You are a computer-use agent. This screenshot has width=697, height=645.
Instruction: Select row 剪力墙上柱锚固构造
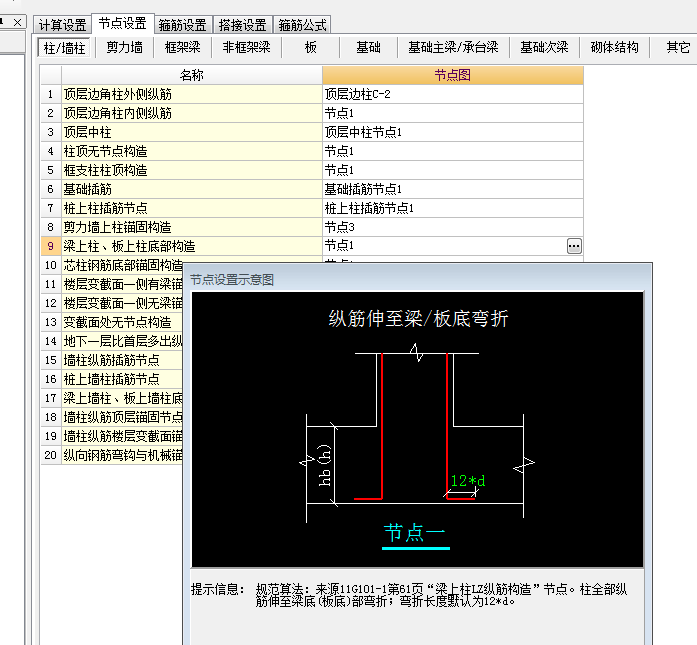click(192, 227)
